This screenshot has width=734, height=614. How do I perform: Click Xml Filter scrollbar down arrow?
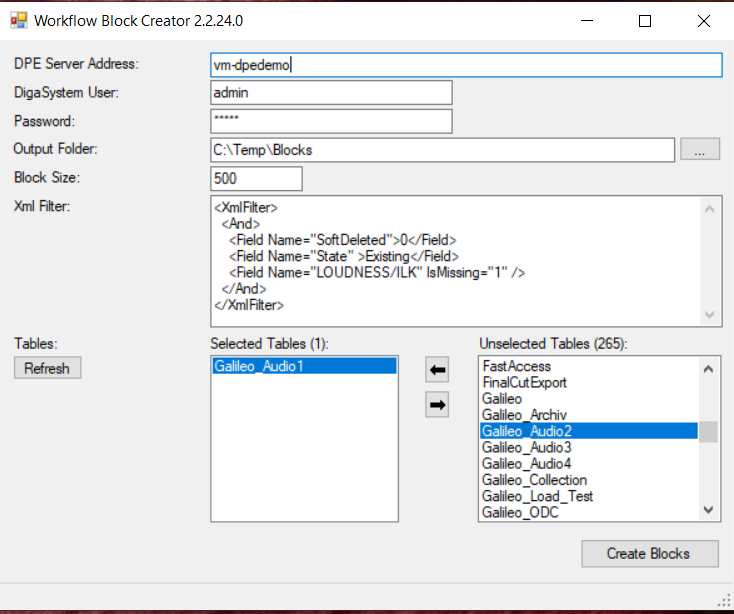tap(709, 315)
